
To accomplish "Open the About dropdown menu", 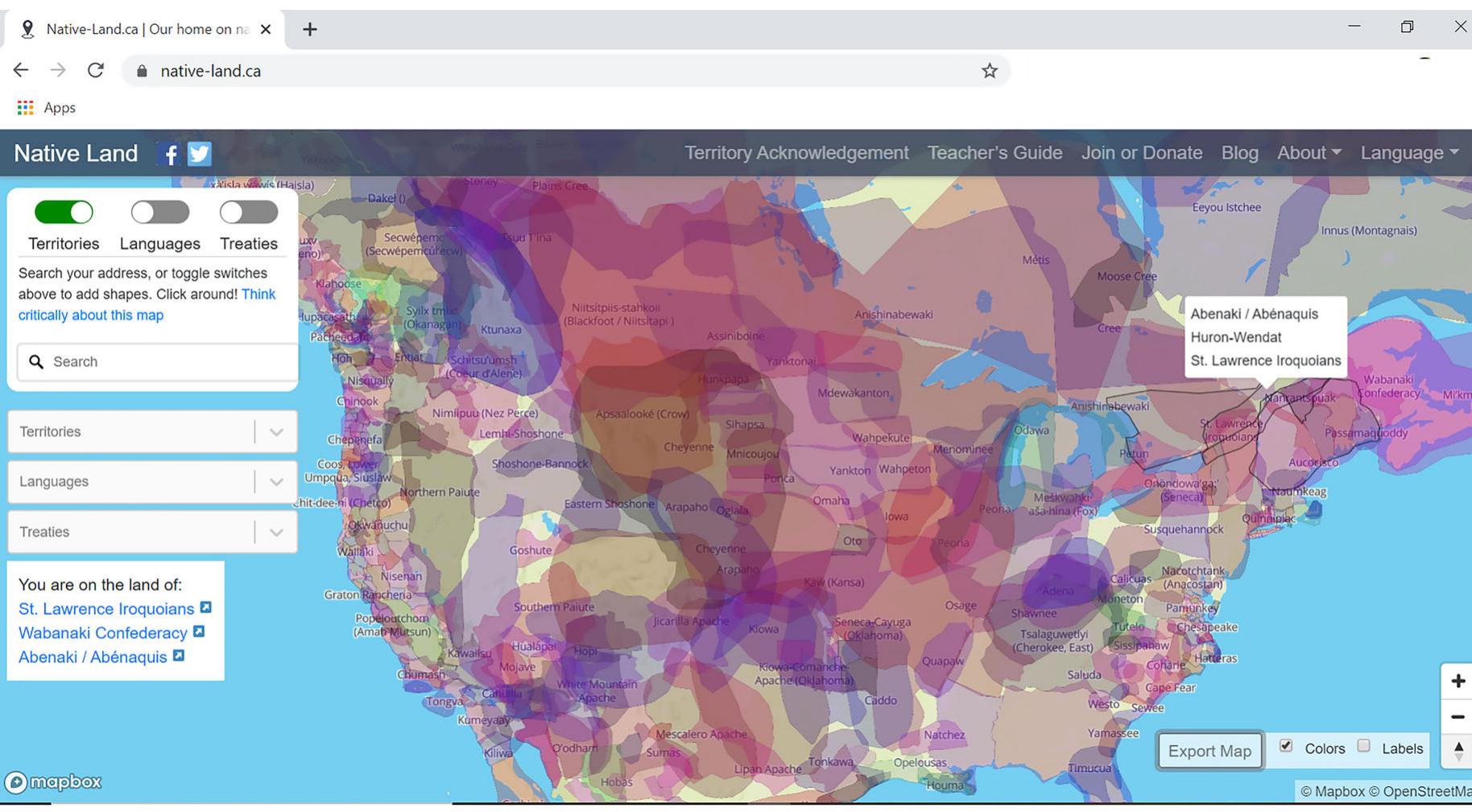I will [x=1309, y=153].
